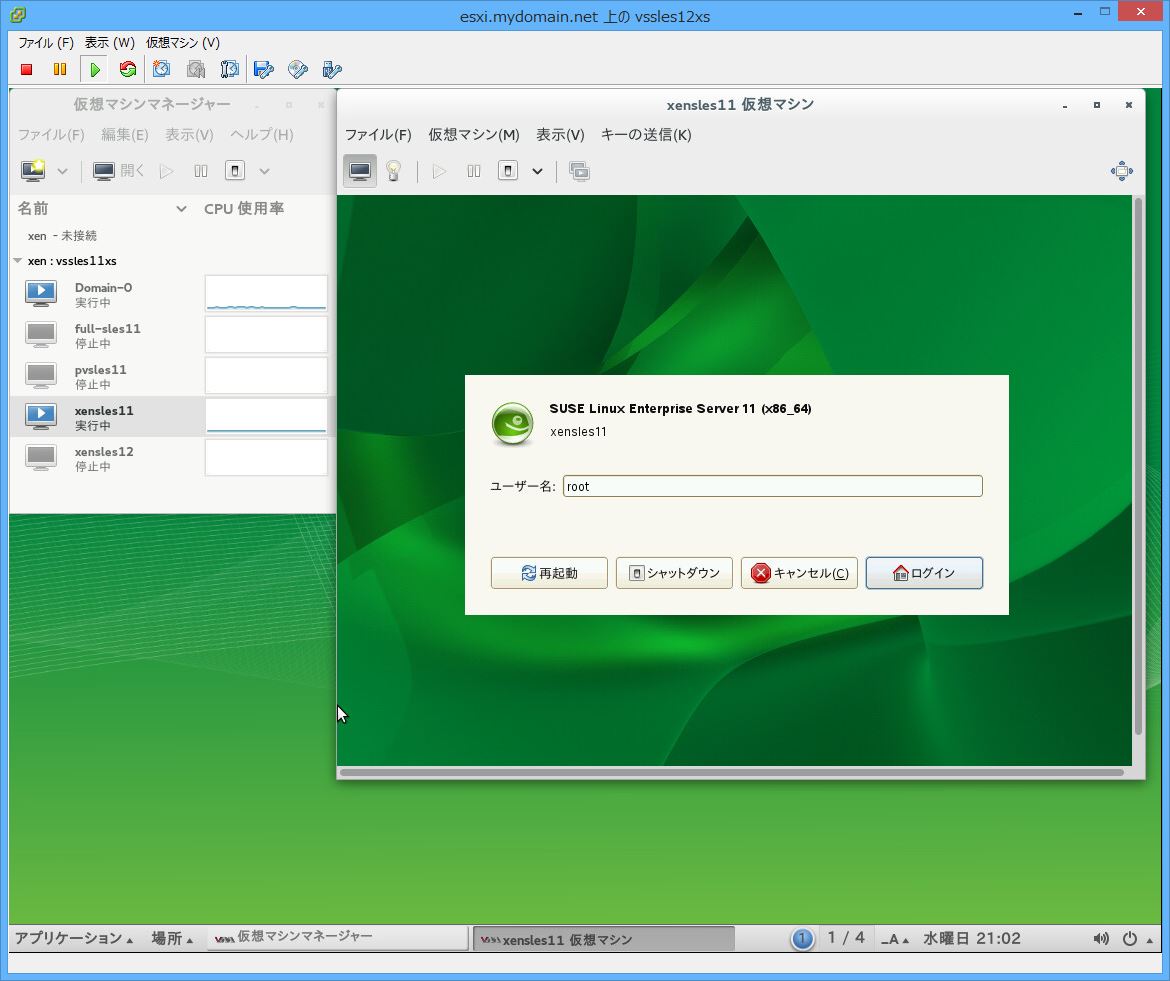Open ファイル(F) menu in Virtual Machine Manager
This screenshot has height=981, width=1170.
click(51, 134)
